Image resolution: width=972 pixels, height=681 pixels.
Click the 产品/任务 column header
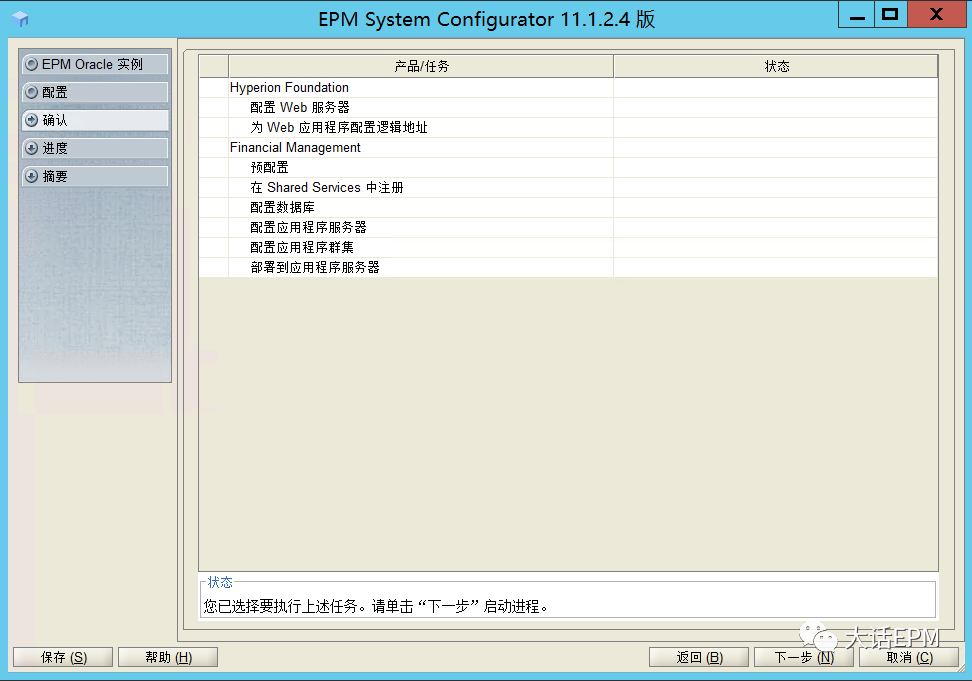coord(421,66)
